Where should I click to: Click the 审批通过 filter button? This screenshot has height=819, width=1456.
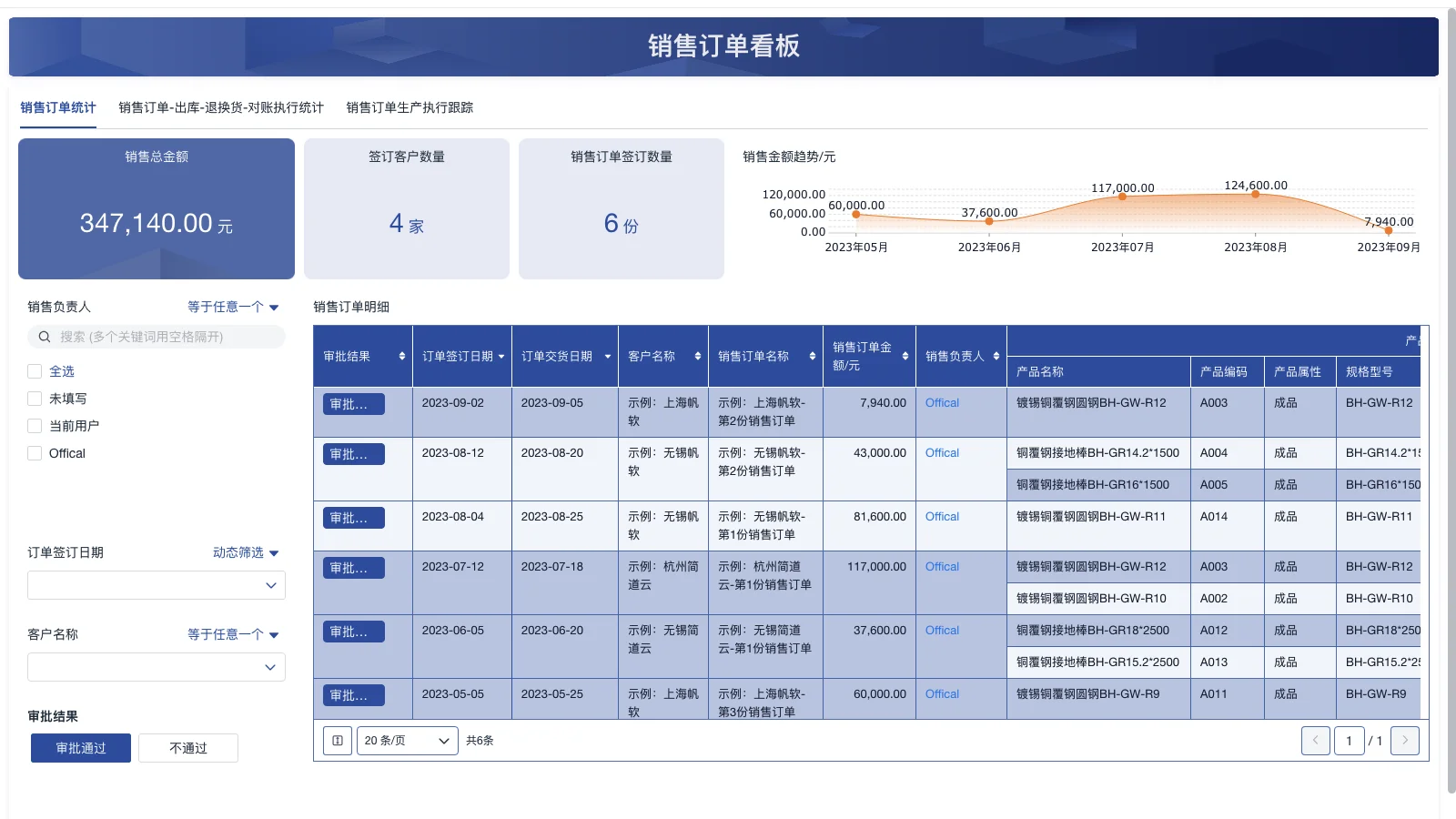(x=80, y=747)
